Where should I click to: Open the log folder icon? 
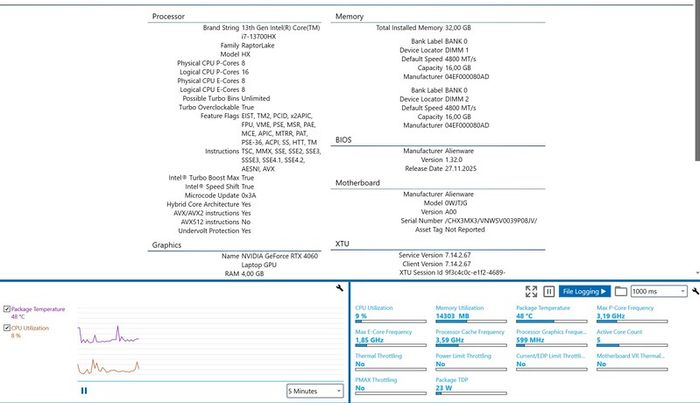pos(621,291)
